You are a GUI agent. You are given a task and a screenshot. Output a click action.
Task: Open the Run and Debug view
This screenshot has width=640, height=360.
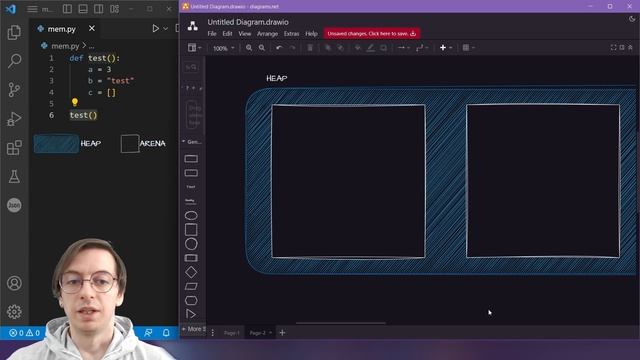coord(14,119)
